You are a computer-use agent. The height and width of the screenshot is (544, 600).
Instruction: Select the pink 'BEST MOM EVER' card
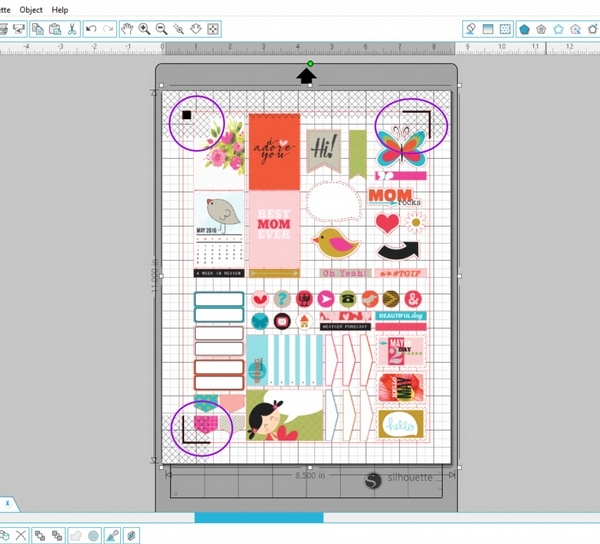tap(274, 230)
